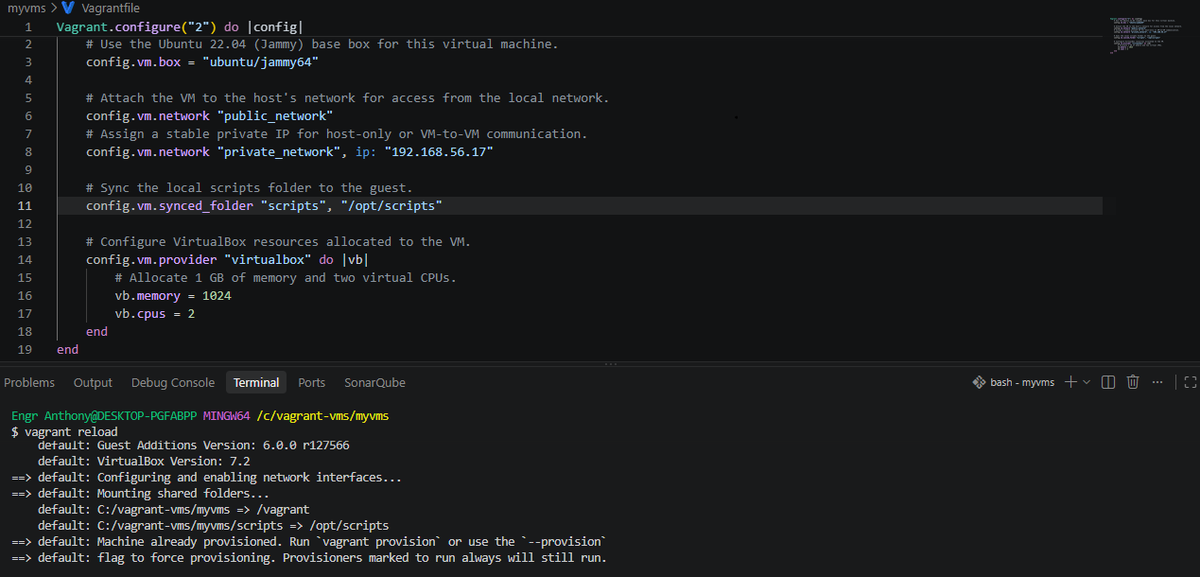
Task: Open terminal panel more actions menu
Action: 1157,382
